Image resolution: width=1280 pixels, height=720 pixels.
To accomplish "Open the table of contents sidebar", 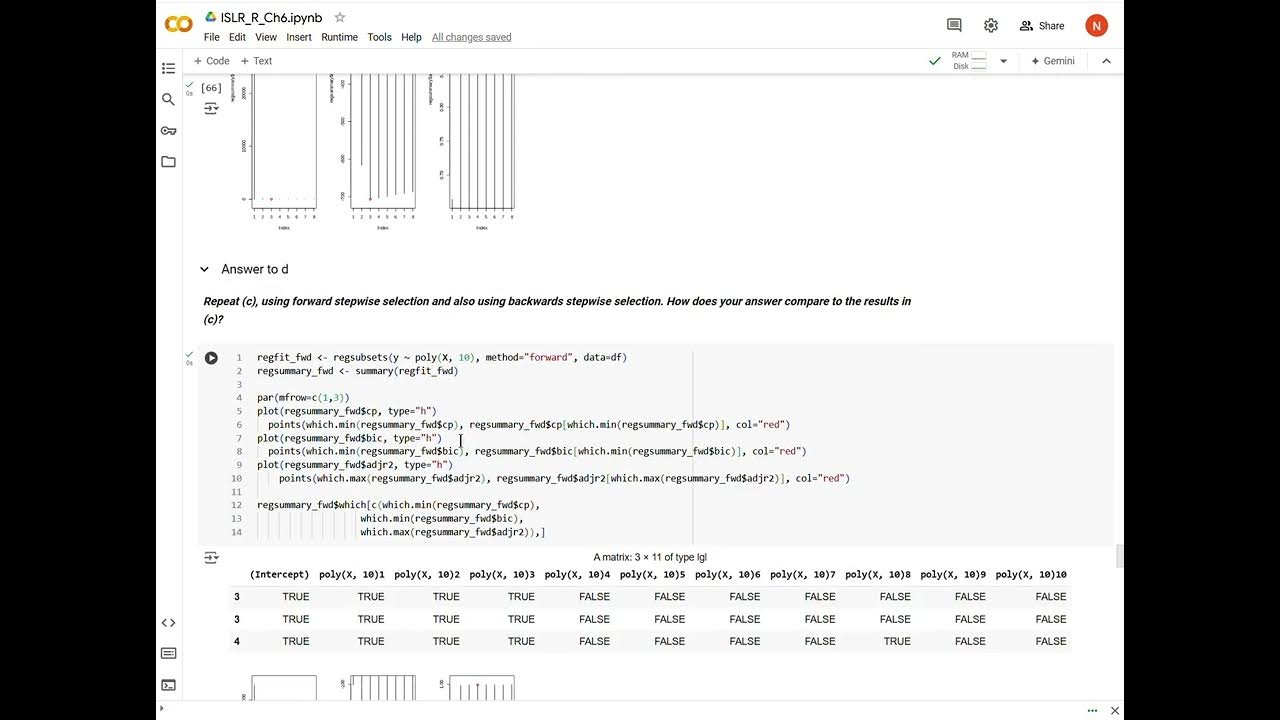I will coord(168,68).
